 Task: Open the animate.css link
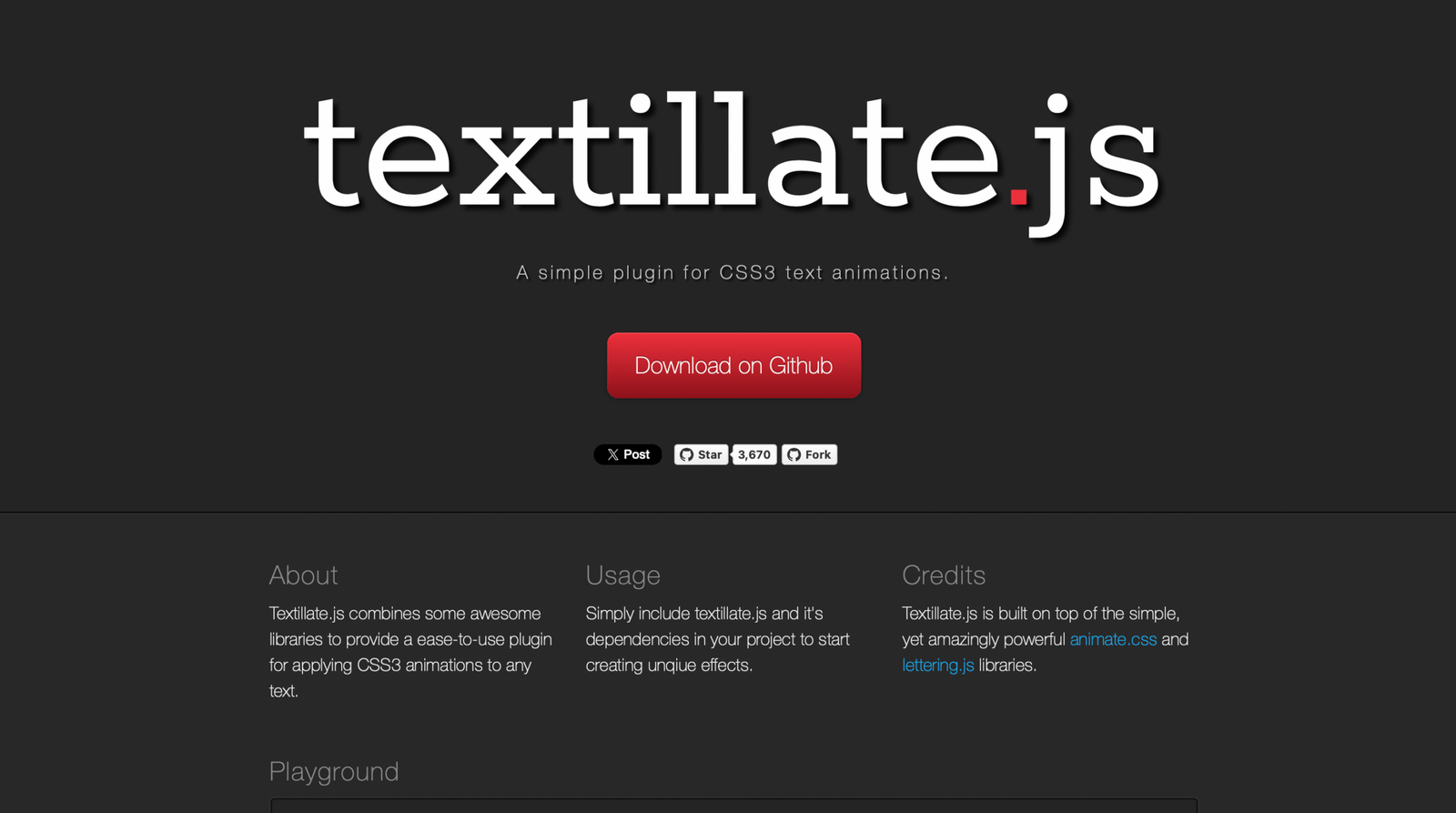click(x=1113, y=639)
